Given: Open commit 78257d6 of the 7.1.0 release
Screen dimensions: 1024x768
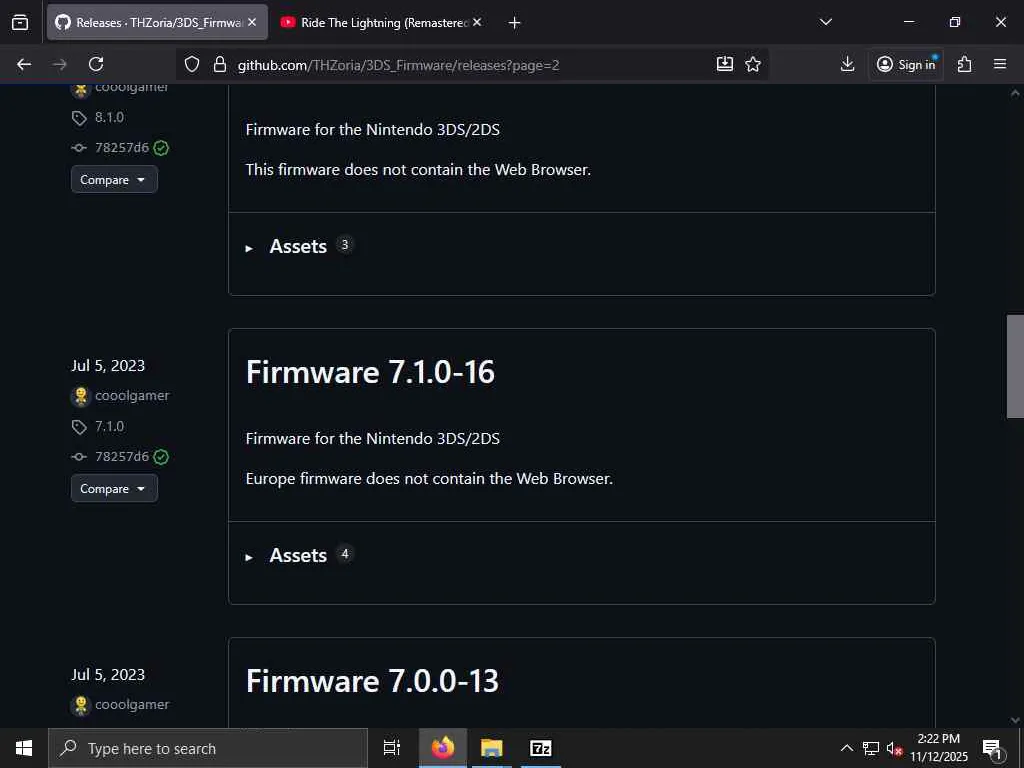Looking at the screenshot, I should click(x=121, y=456).
